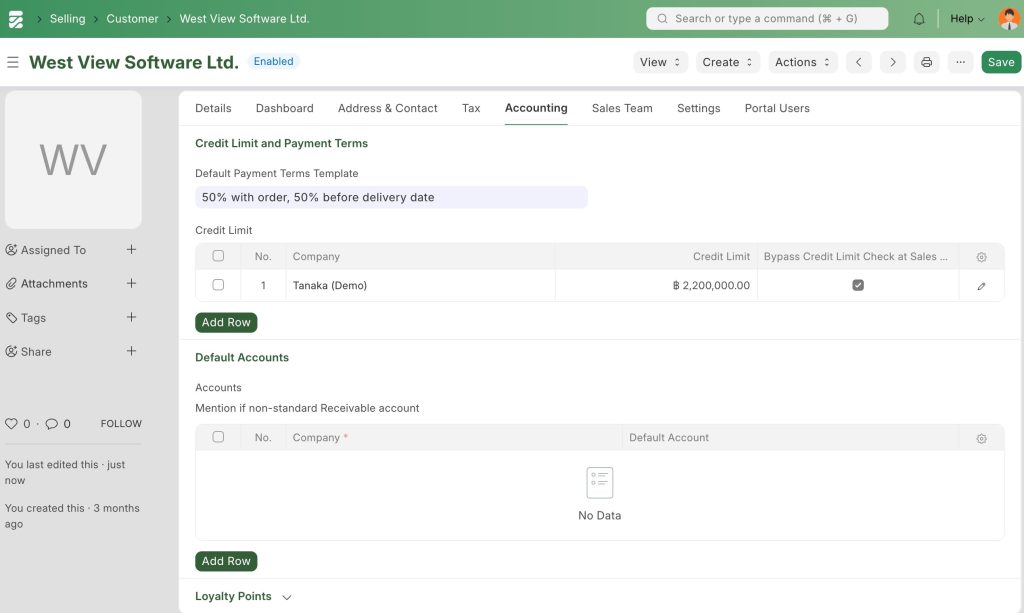Add an assignee with the plus icon
The width and height of the screenshot is (1024, 613).
(x=131, y=249)
